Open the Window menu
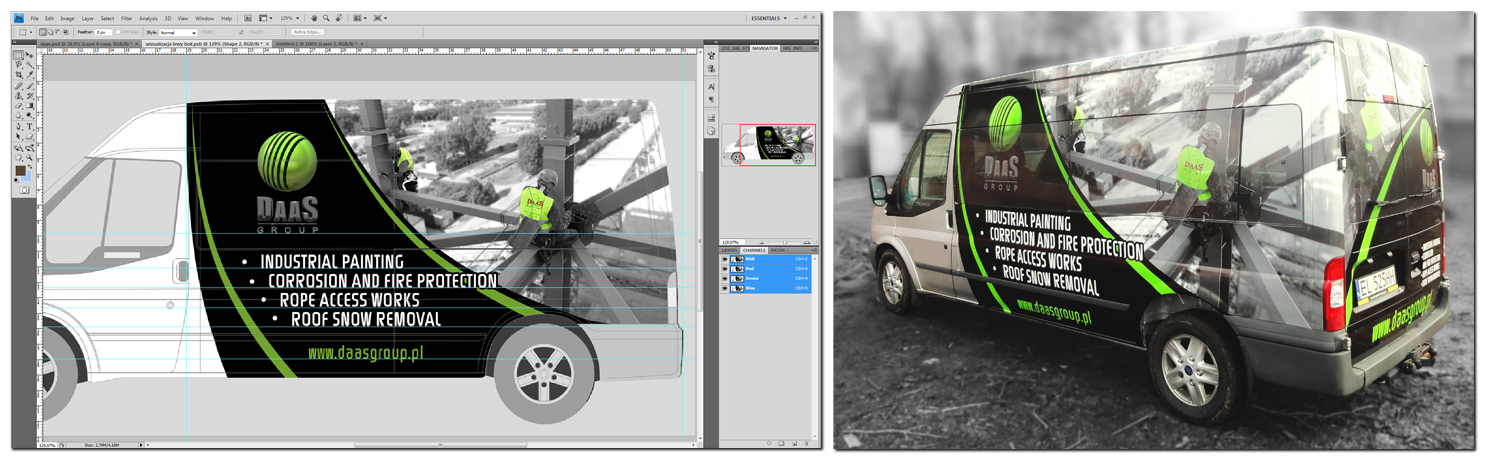1485x461 pixels. [204, 18]
